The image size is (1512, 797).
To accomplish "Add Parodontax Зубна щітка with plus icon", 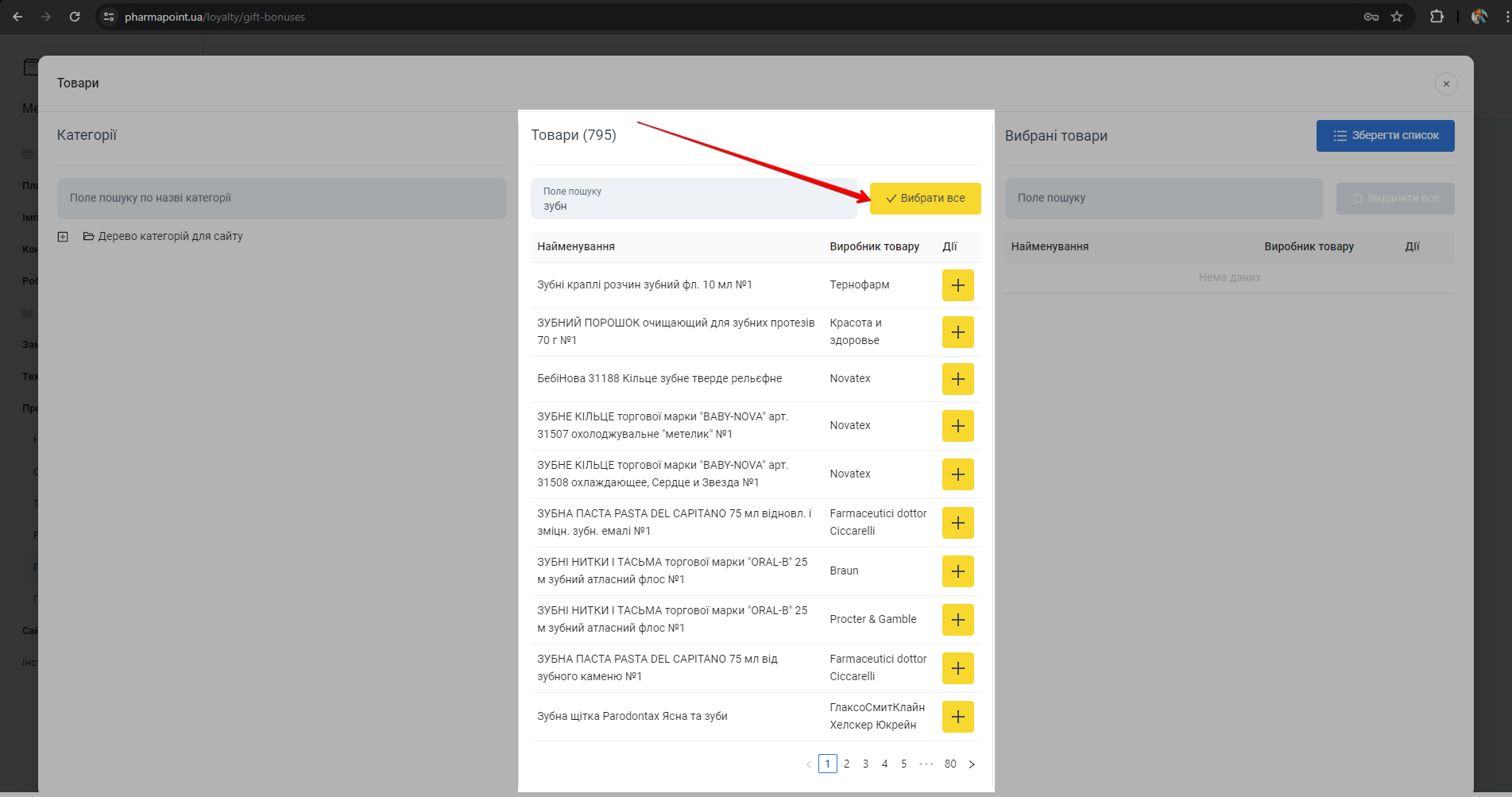I will [x=957, y=717].
